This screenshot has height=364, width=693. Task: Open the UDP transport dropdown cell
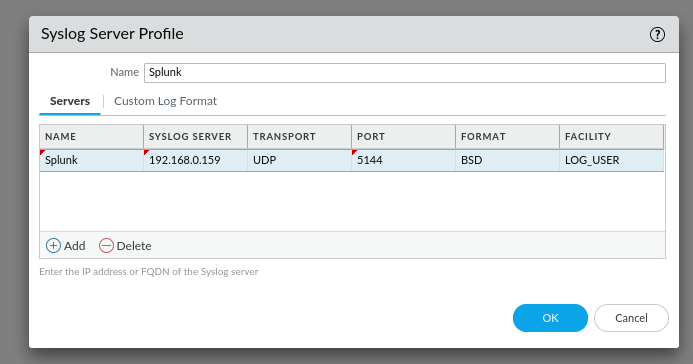(x=300, y=160)
